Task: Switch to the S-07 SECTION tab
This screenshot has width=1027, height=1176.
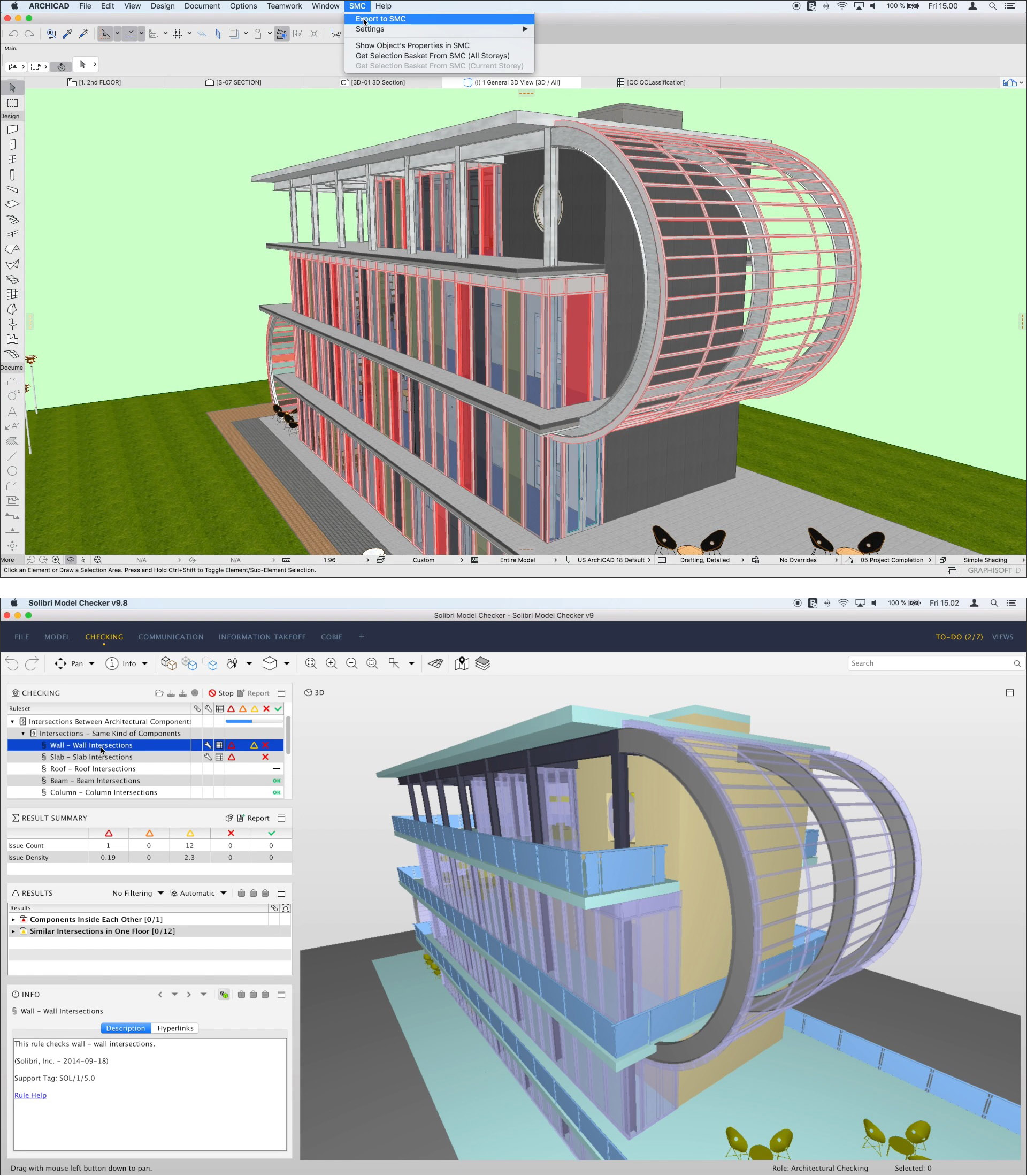Action: coord(233,82)
